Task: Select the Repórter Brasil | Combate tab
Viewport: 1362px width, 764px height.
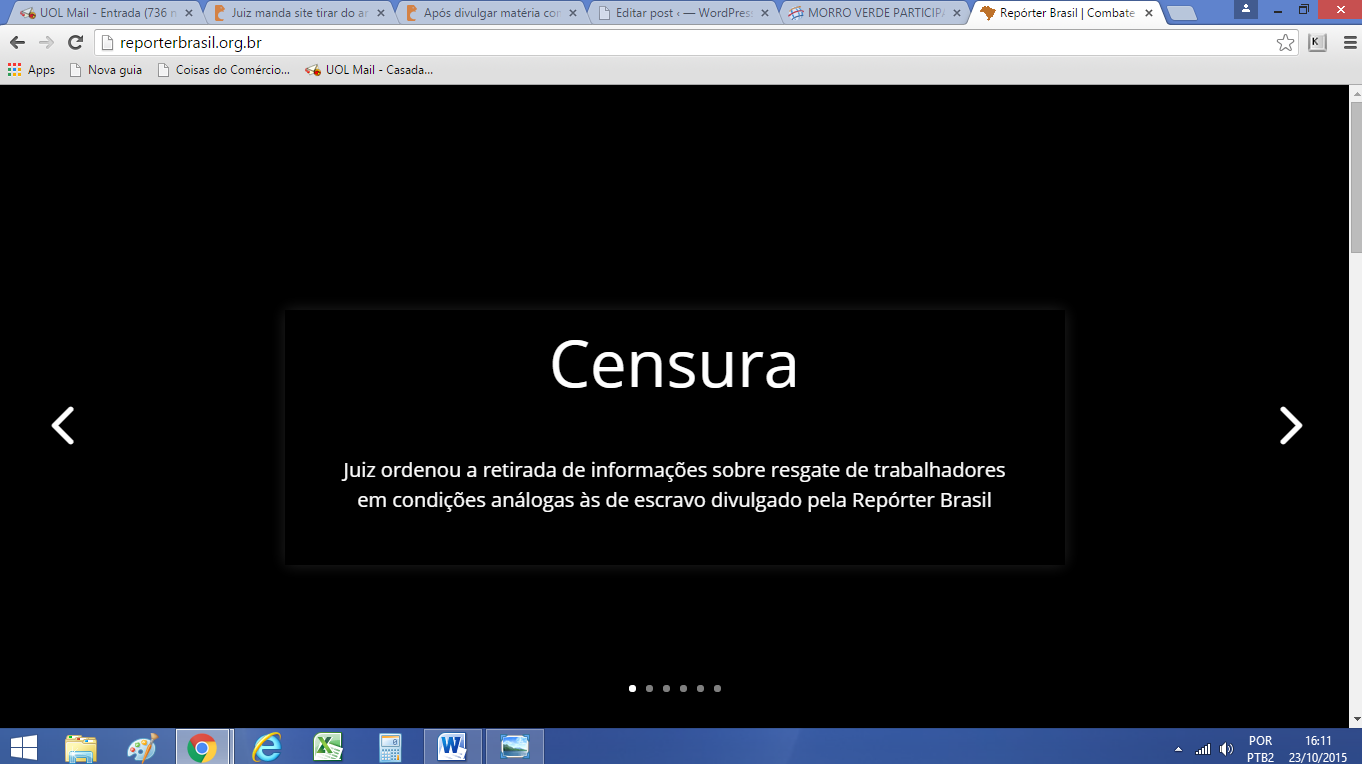Action: pyautogui.click(x=1064, y=14)
